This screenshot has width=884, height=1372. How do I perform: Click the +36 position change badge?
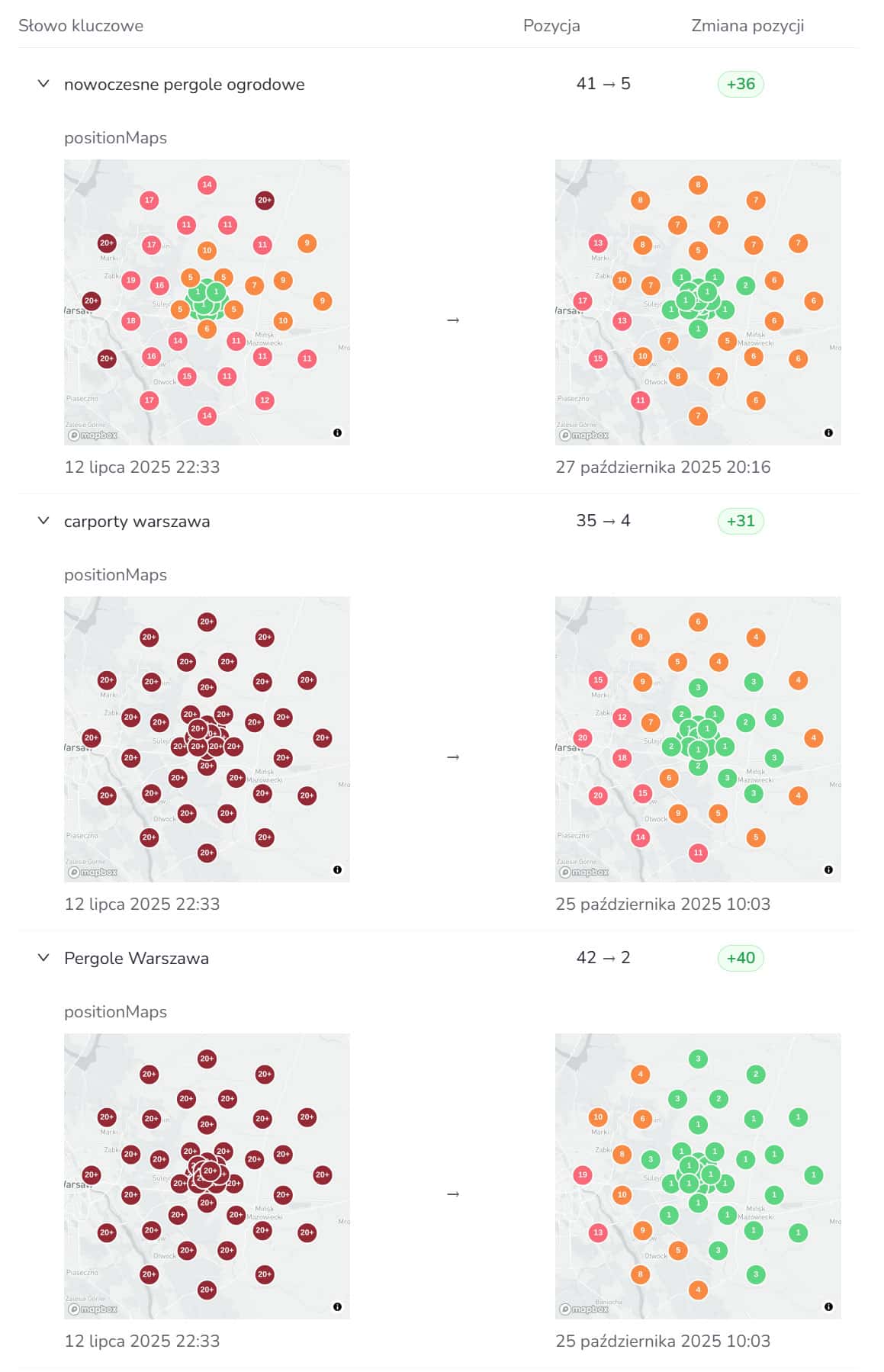pos(741,84)
